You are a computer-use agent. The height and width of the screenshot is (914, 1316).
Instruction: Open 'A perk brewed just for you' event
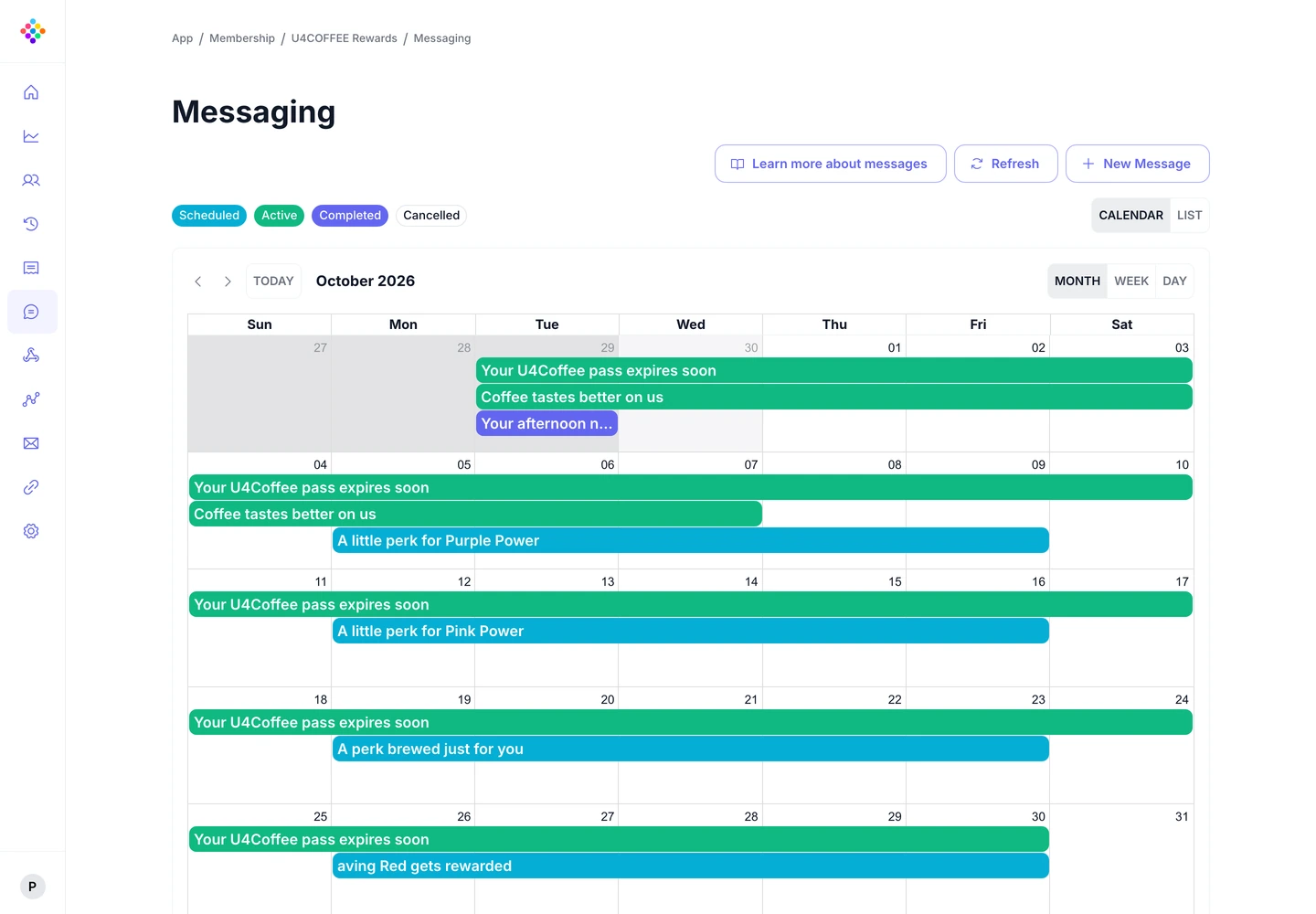coord(691,749)
